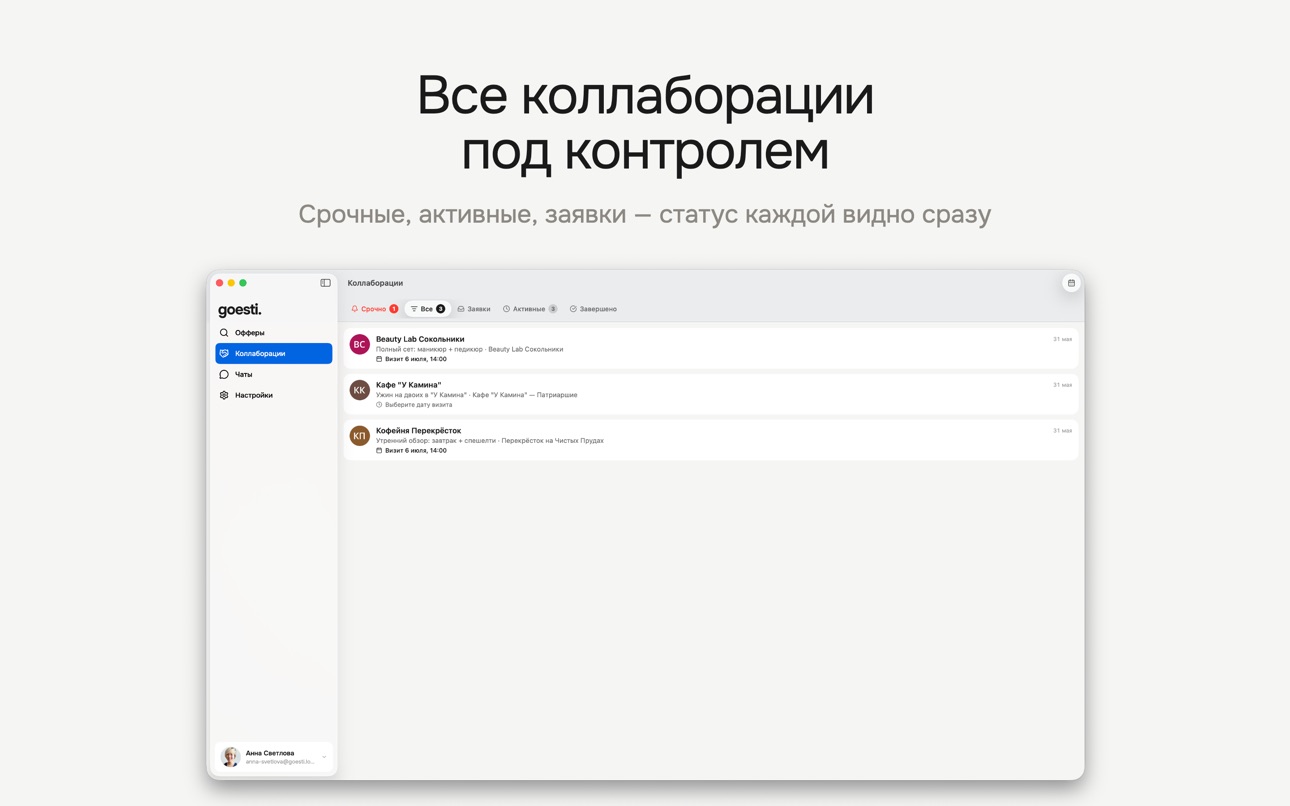1290x806 pixels.
Task: Click the bell icon on Срочно tab
Action: (x=355, y=309)
